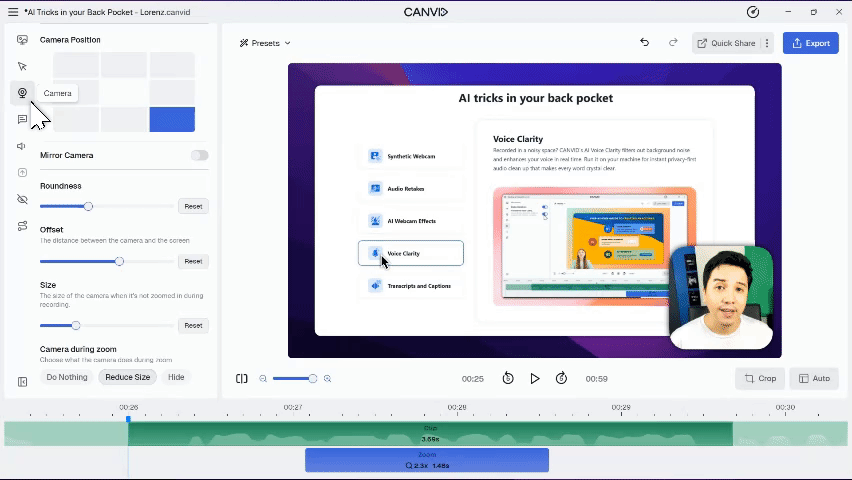This screenshot has height=480, width=852.
Task: Open the Presets dropdown
Action: click(x=265, y=43)
